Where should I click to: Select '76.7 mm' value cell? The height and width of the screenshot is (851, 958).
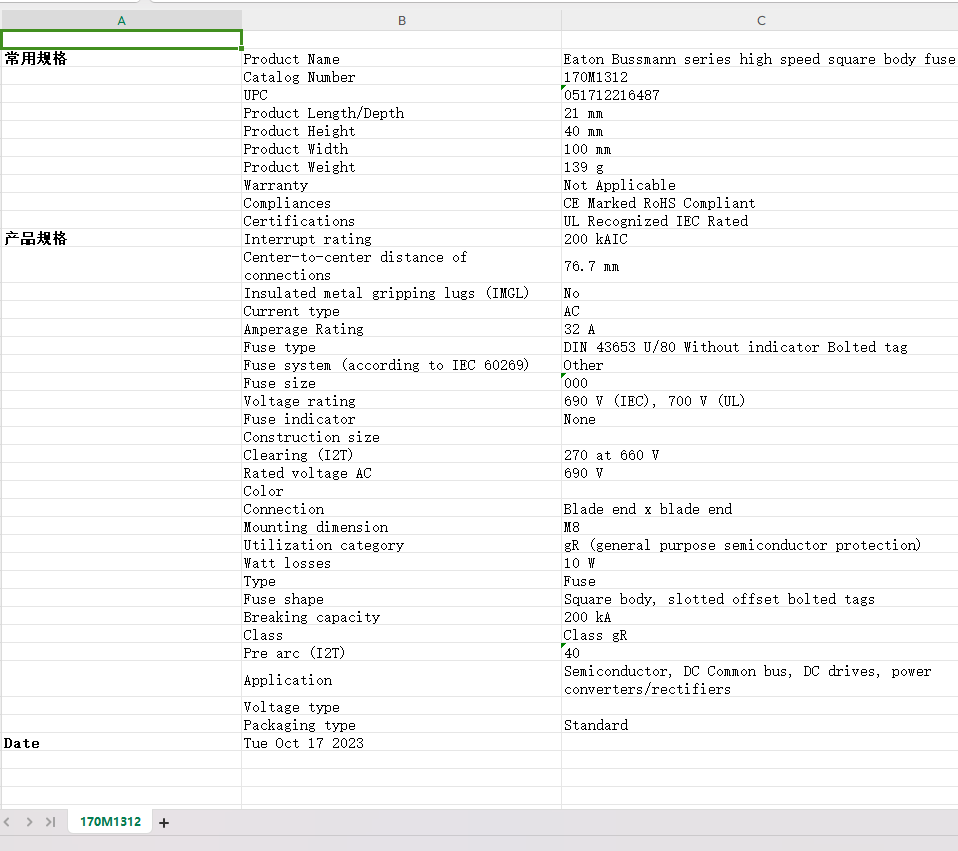759,266
